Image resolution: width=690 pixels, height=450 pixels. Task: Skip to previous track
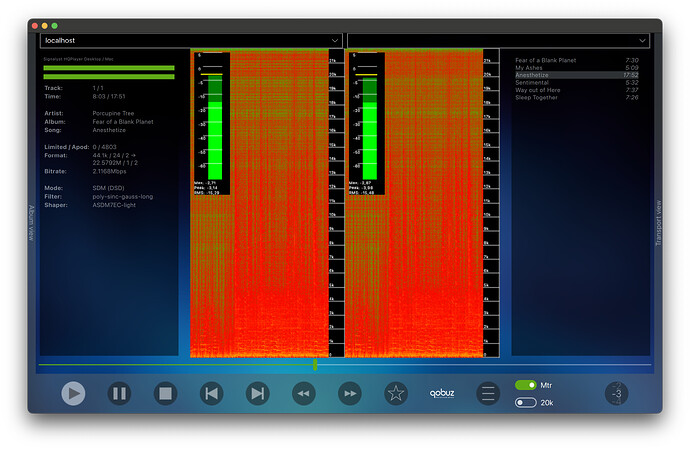coord(212,393)
